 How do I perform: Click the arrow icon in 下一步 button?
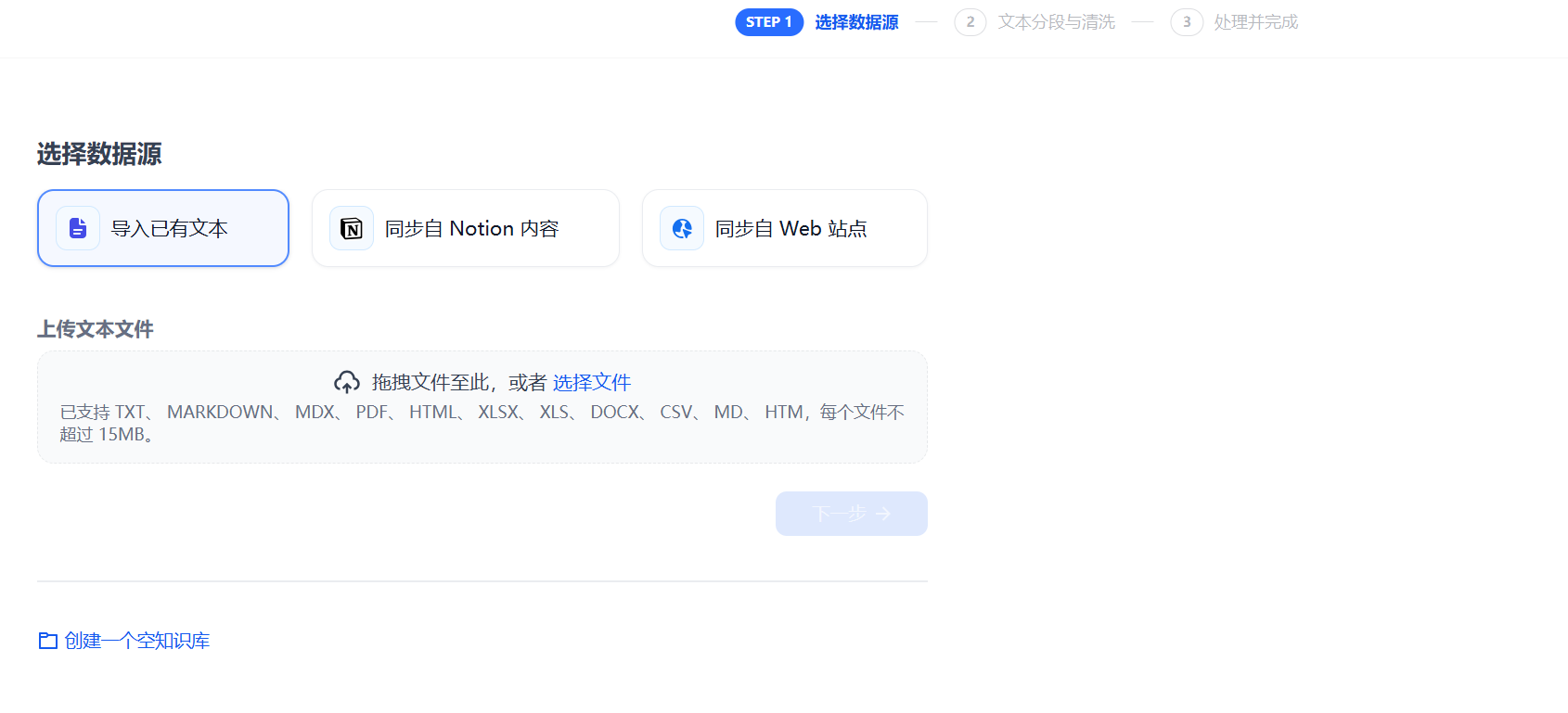883,514
